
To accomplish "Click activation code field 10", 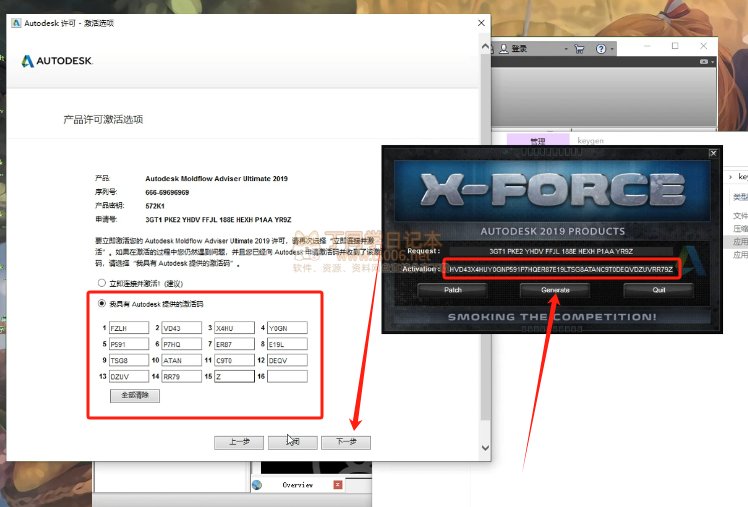I will click(x=182, y=360).
